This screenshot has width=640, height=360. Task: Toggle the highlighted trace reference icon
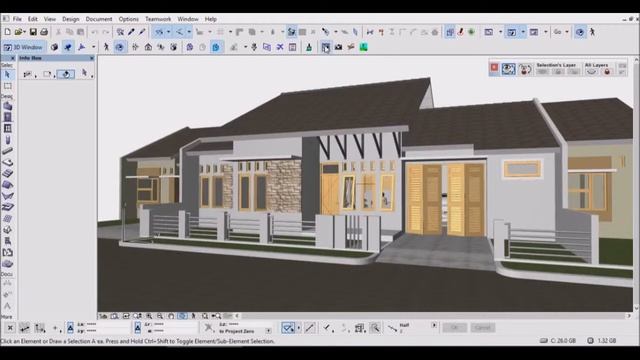click(291, 32)
